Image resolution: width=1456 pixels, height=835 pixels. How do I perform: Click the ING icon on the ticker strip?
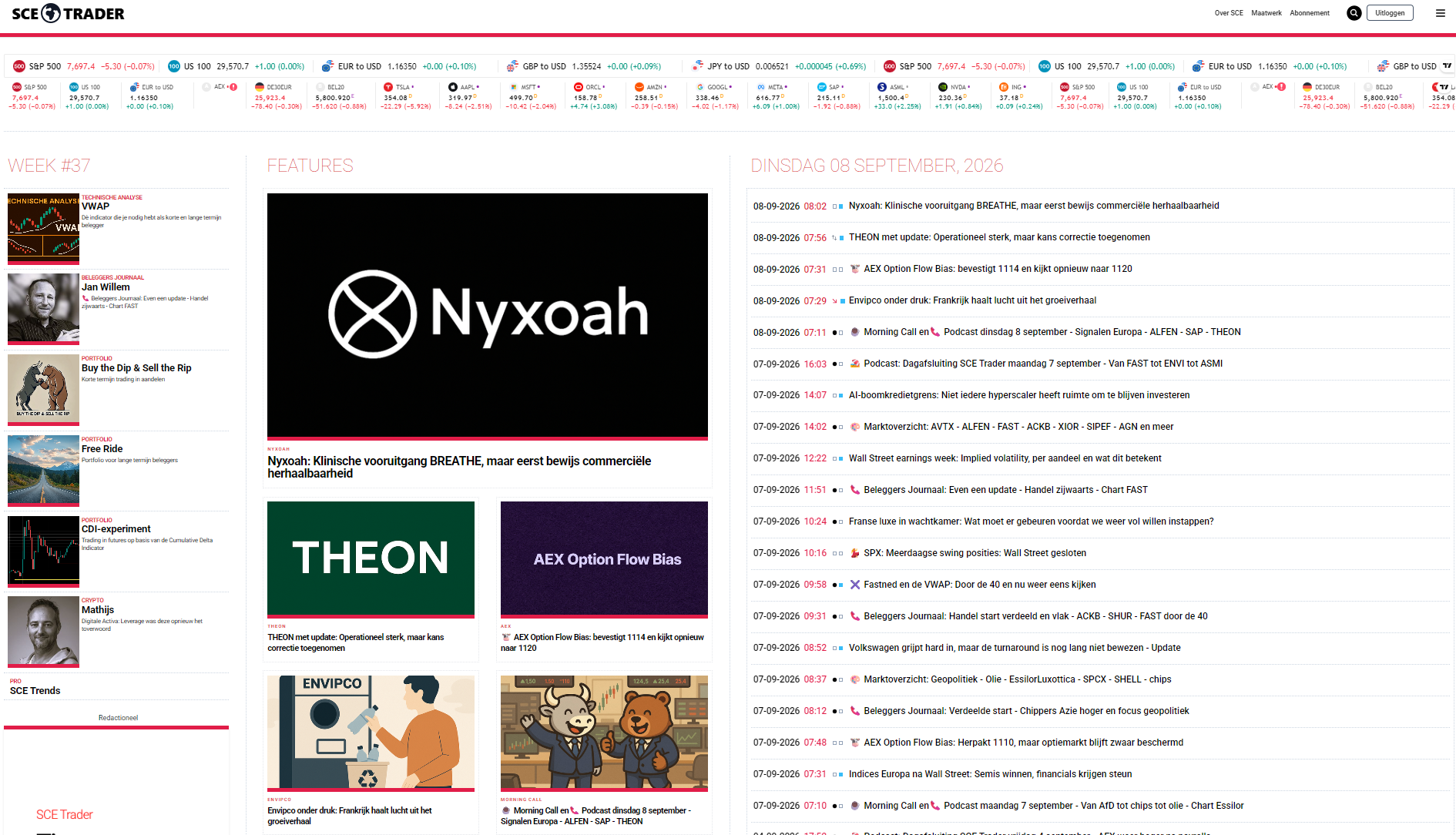1004,87
